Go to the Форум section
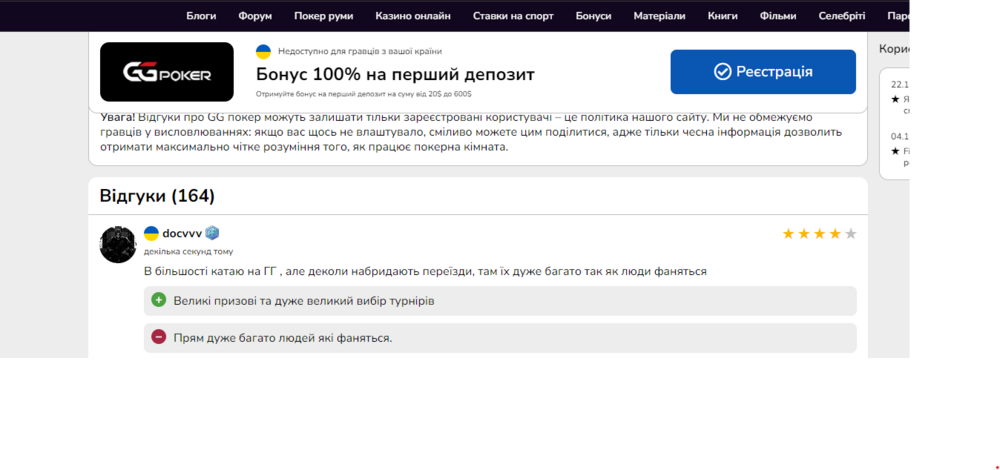Viewport: 1000px width, 470px height. (255, 16)
